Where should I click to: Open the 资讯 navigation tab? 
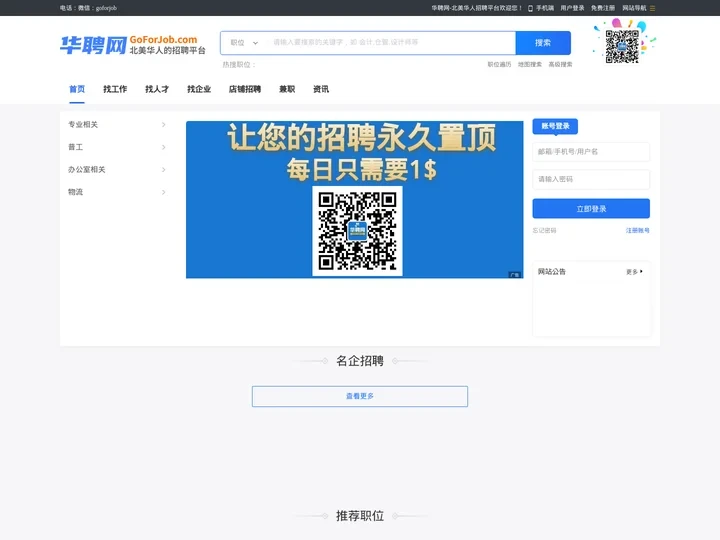pyautogui.click(x=321, y=89)
